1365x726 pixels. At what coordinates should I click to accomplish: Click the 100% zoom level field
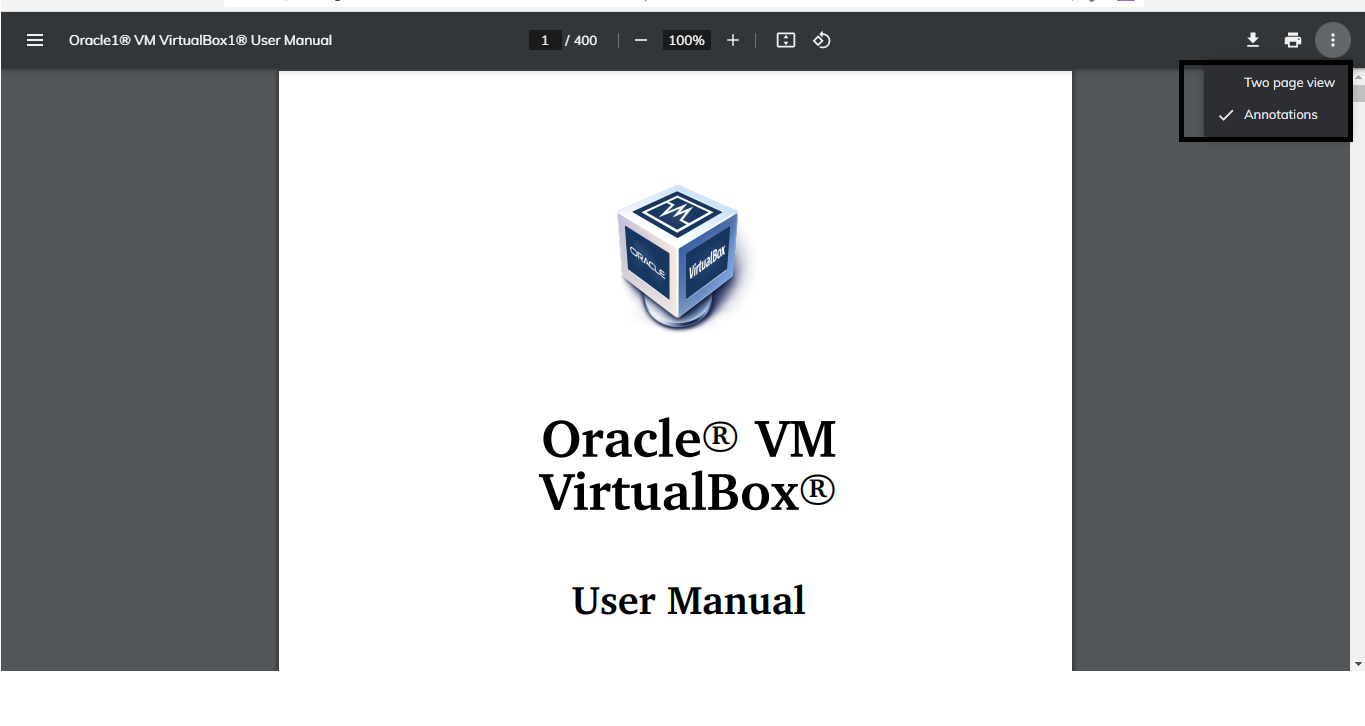pos(686,40)
